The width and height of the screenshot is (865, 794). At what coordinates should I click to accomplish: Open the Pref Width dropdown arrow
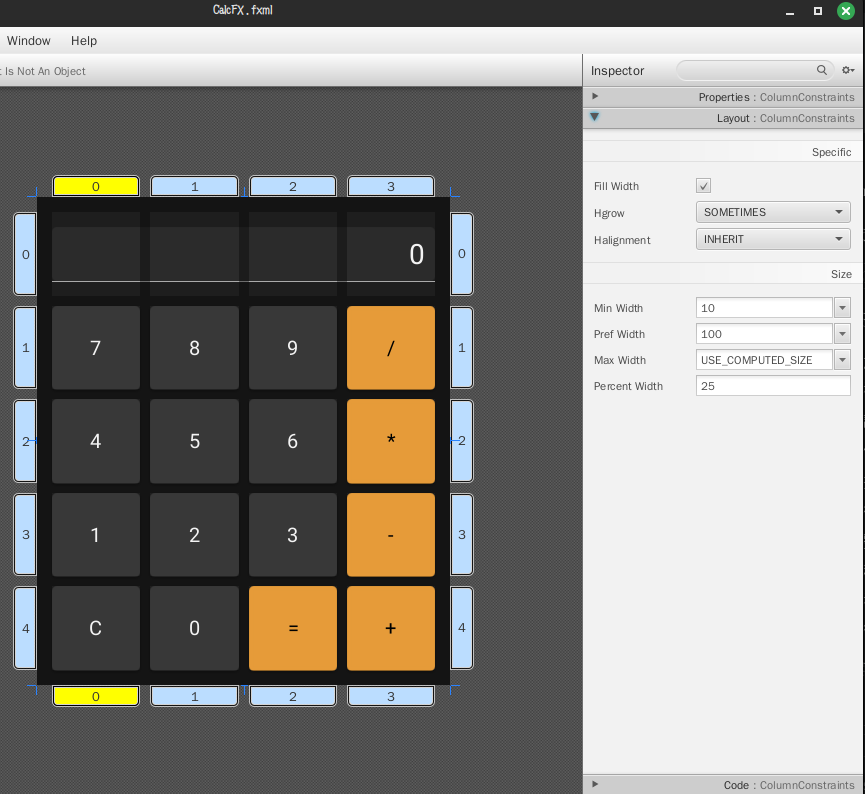[x=842, y=334]
